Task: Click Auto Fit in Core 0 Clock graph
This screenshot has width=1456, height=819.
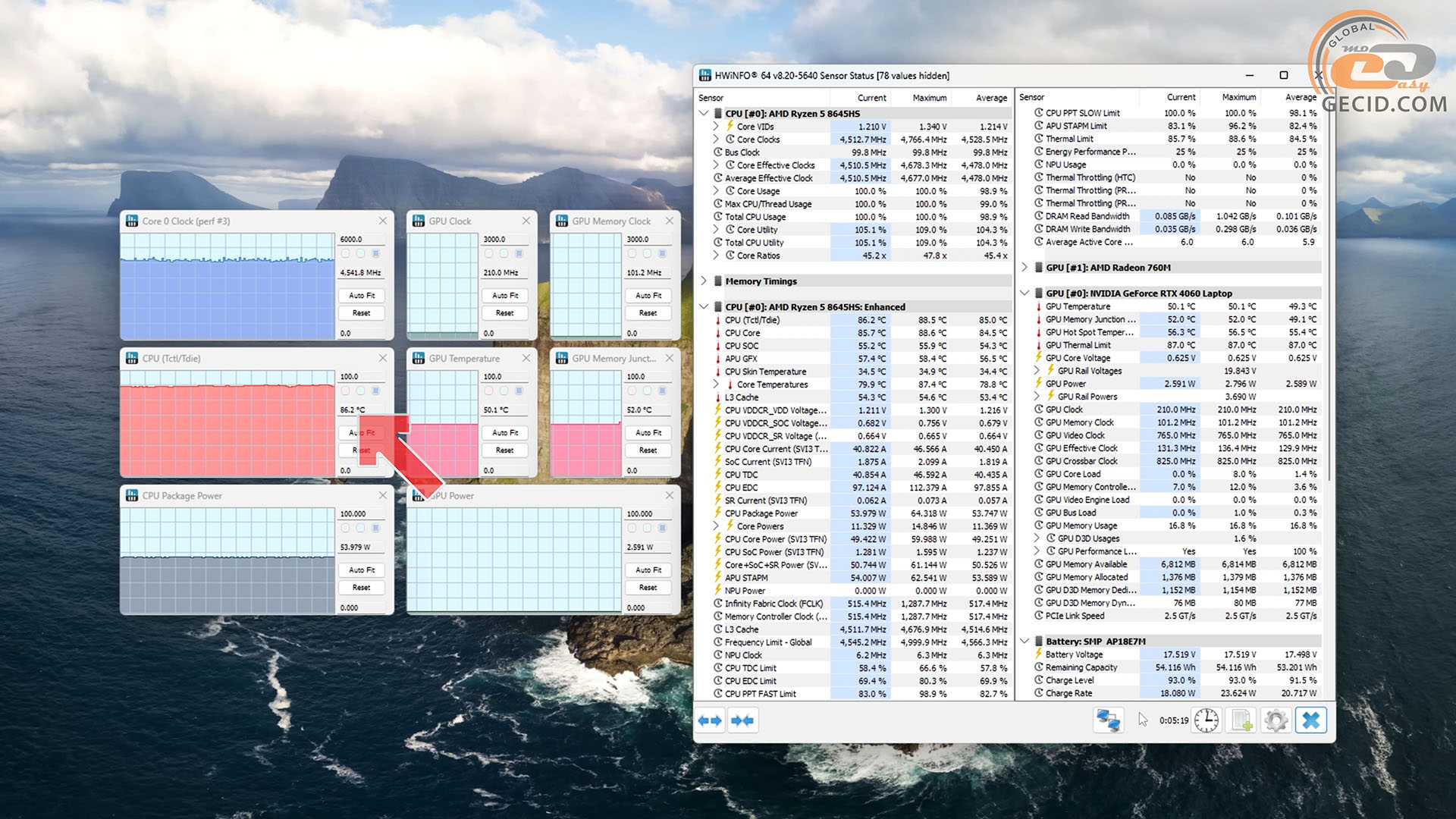Action: click(362, 295)
